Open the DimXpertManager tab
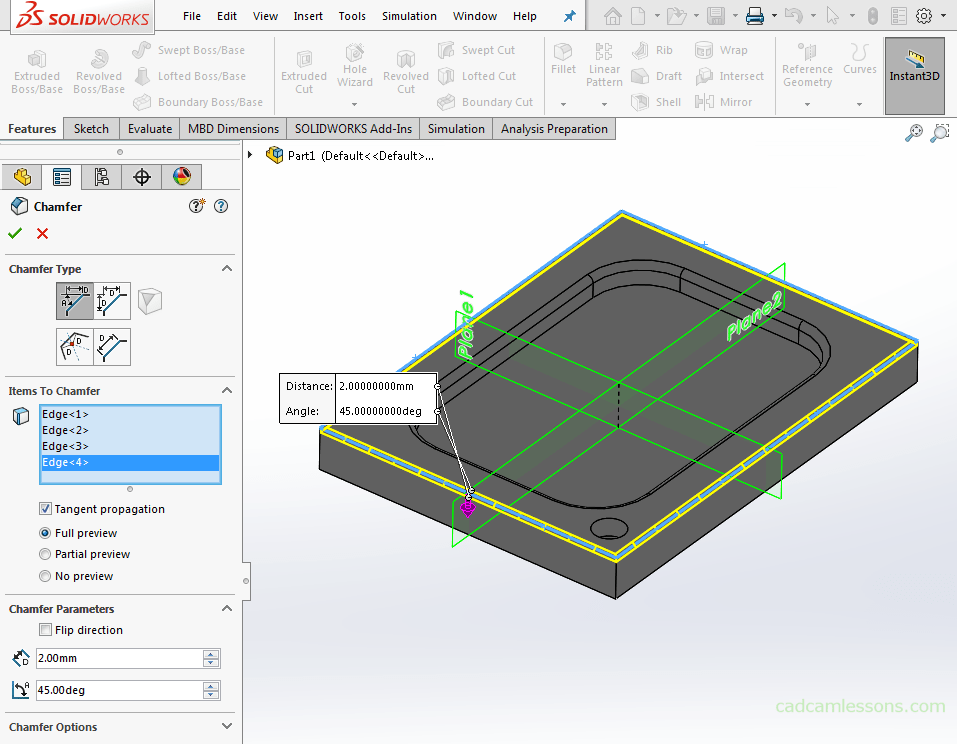 [x=142, y=177]
